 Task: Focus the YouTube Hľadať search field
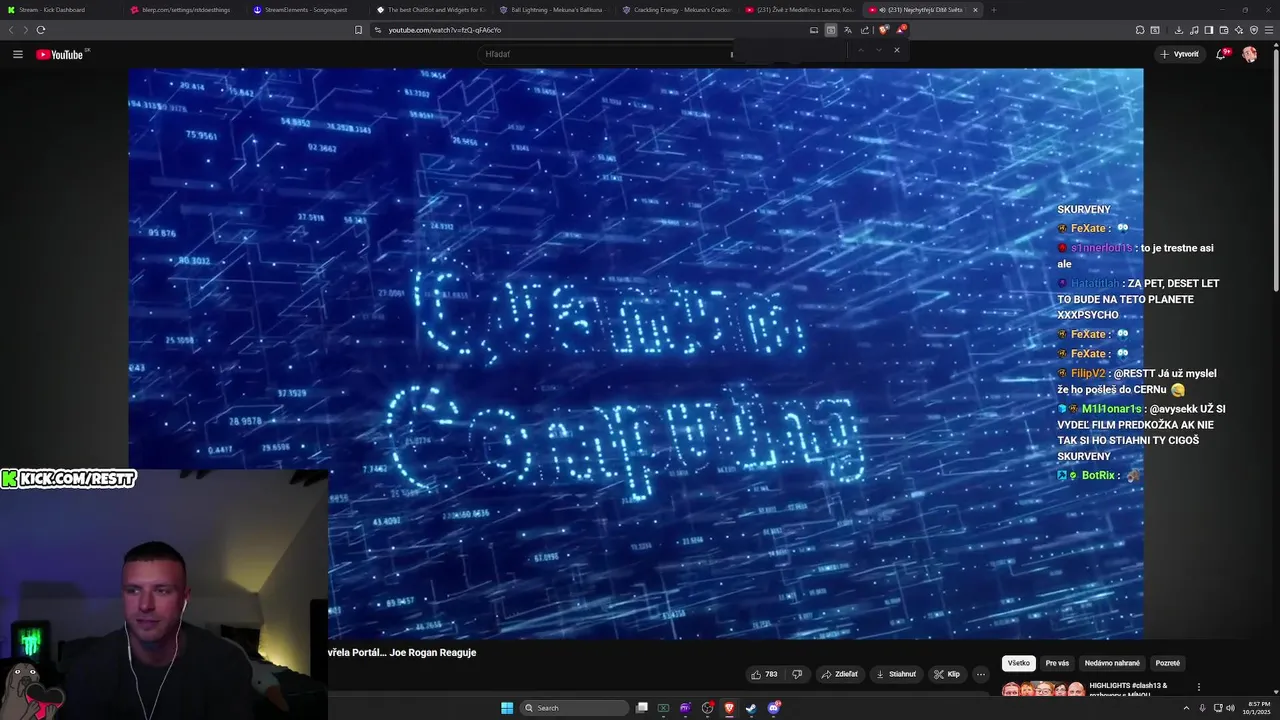point(605,54)
